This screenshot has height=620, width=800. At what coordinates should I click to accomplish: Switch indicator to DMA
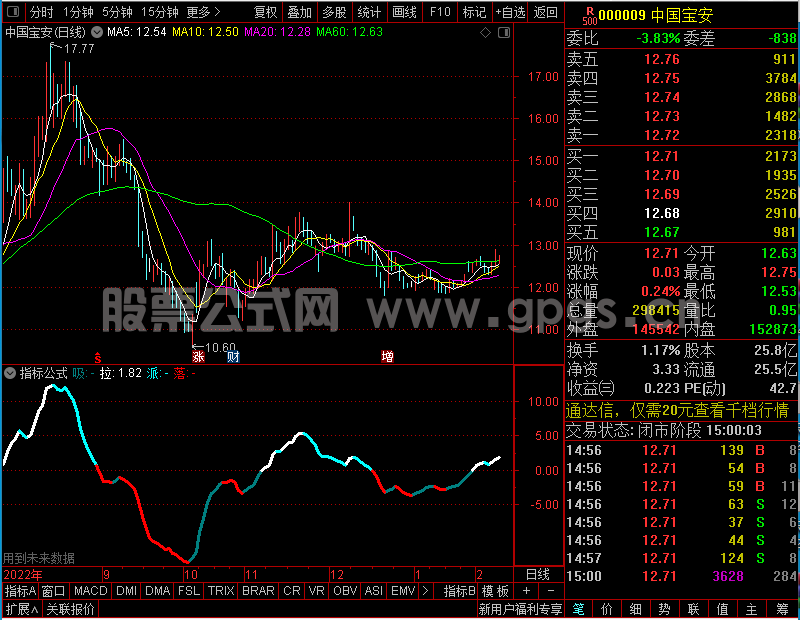[157, 591]
